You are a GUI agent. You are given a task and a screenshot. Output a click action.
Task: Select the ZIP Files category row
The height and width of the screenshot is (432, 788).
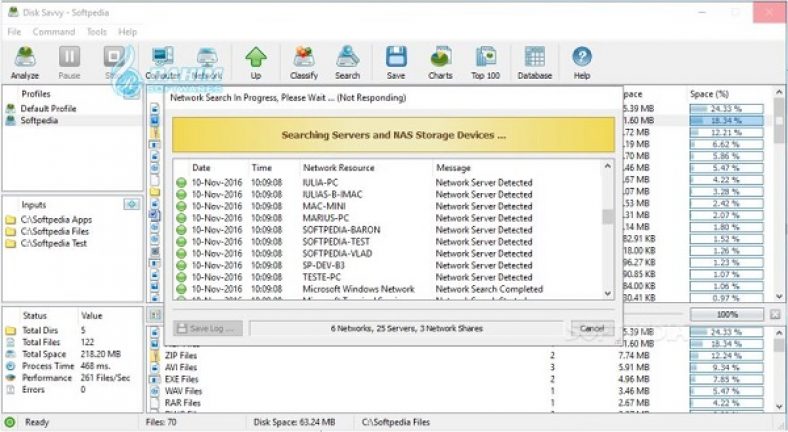pos(460,355)
